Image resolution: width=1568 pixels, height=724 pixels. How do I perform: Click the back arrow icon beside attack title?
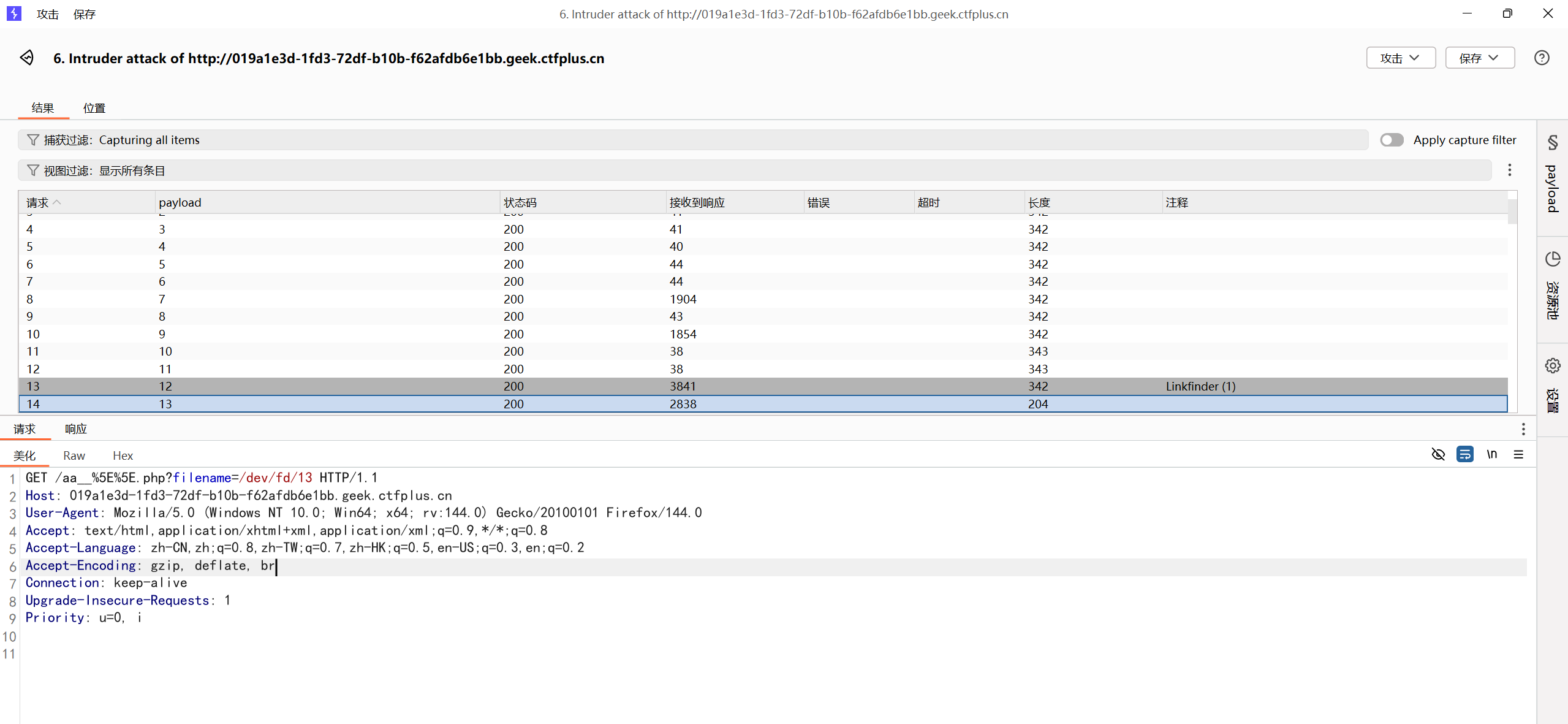(26, 58)
